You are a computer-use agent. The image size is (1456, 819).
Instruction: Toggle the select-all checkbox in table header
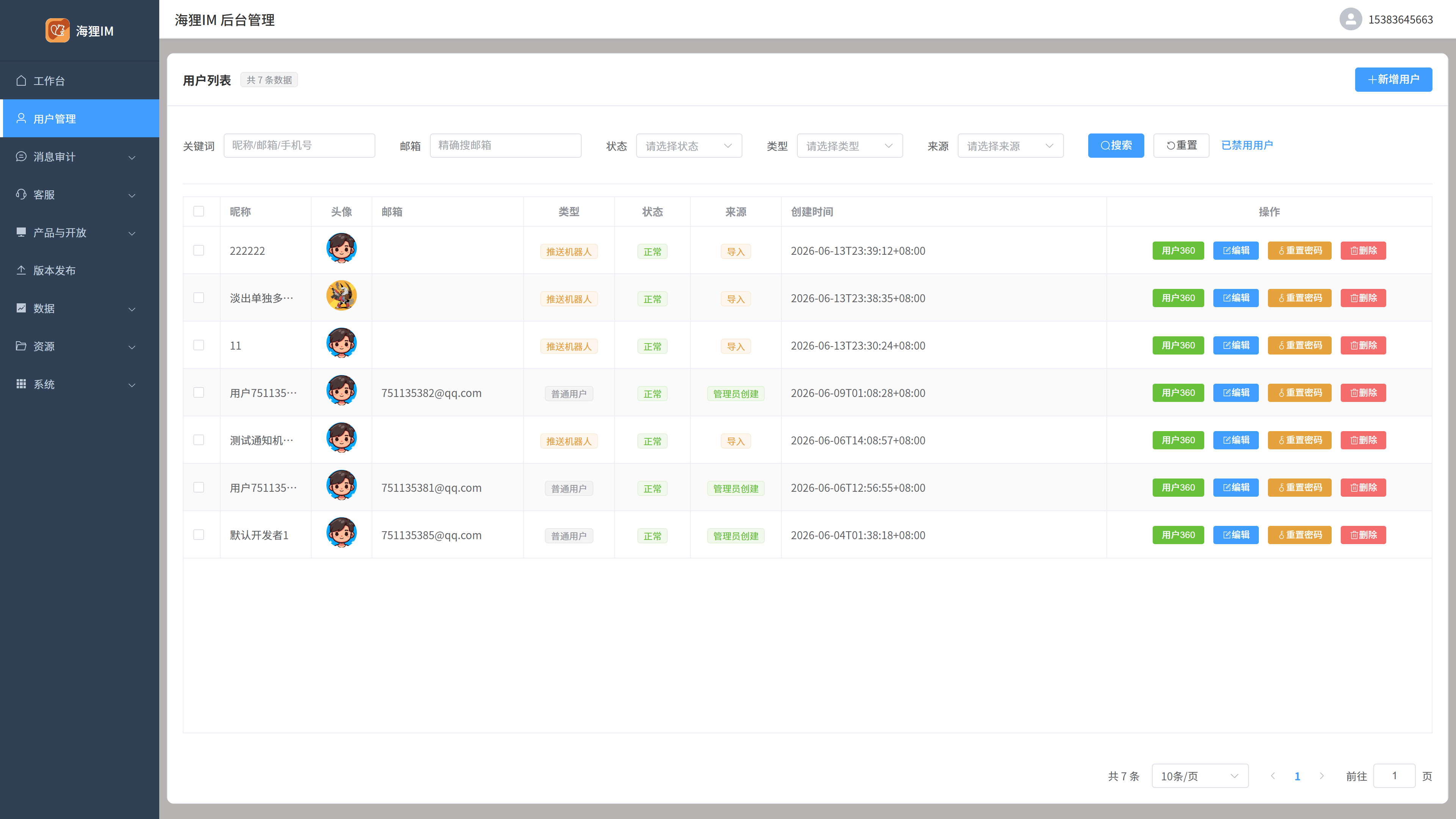[x=198, y=212]
